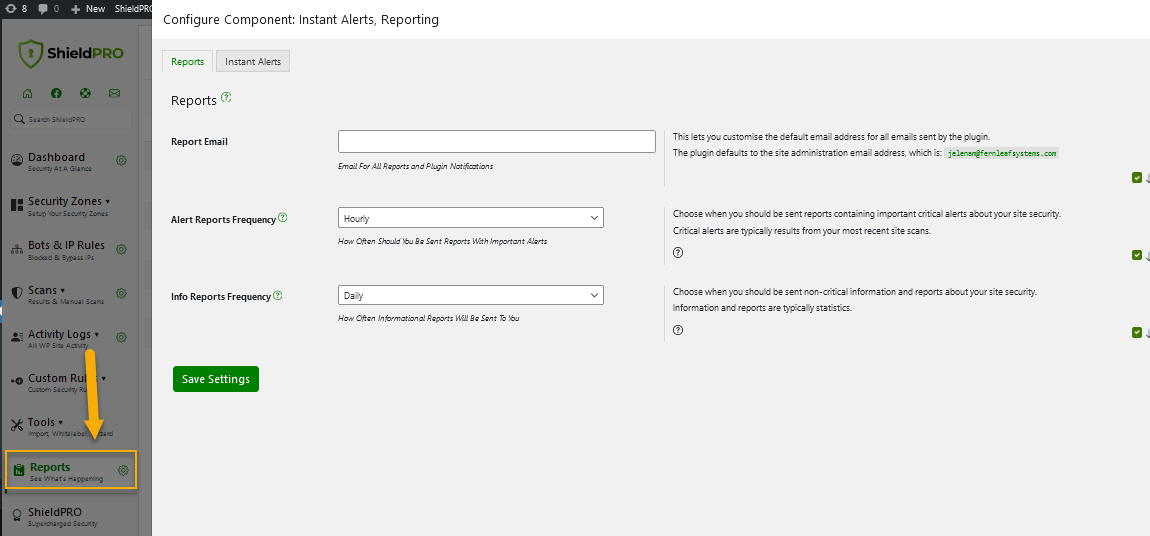Click the Save Settings button
The width and height of the screenshot is (1150, 536).
point(216,379)
